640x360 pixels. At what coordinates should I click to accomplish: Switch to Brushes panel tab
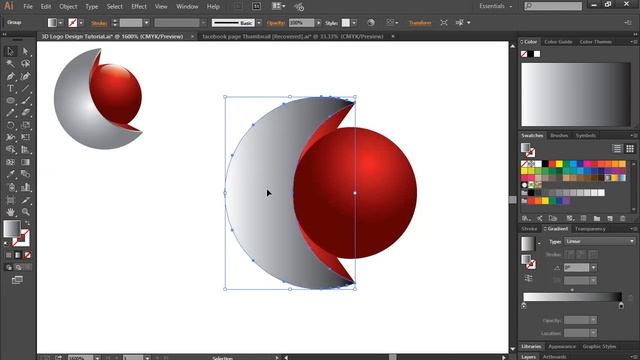coord(559,136)
